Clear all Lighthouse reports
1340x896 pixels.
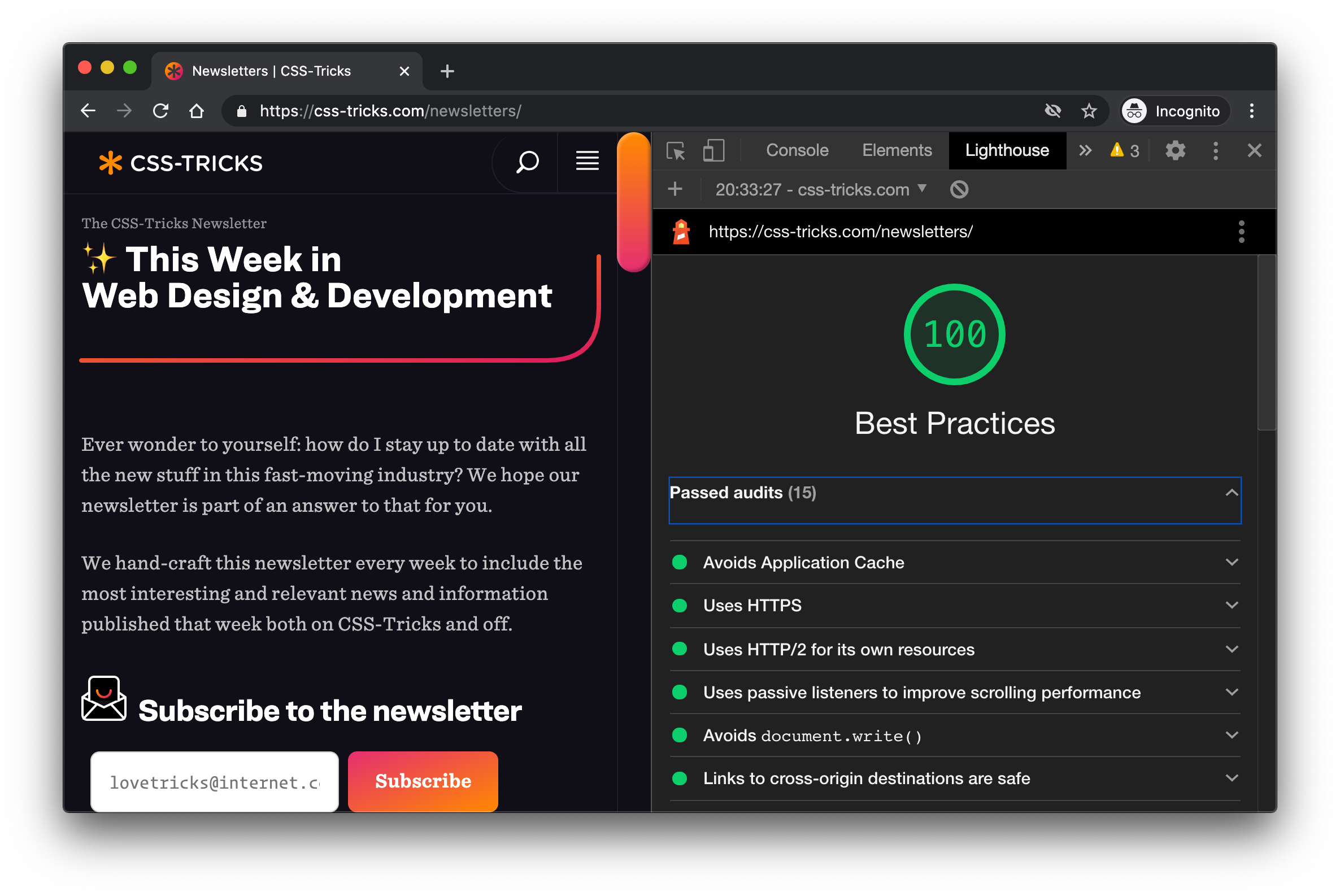(x=959, y=189)
